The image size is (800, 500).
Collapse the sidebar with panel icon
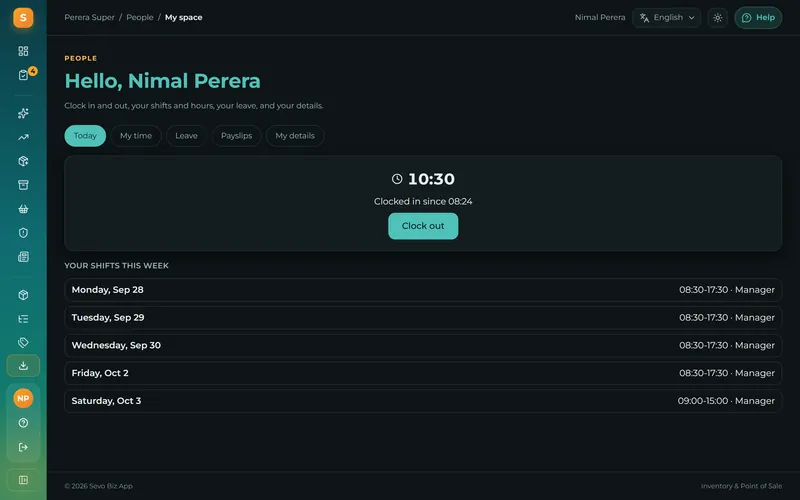[23, 480]
